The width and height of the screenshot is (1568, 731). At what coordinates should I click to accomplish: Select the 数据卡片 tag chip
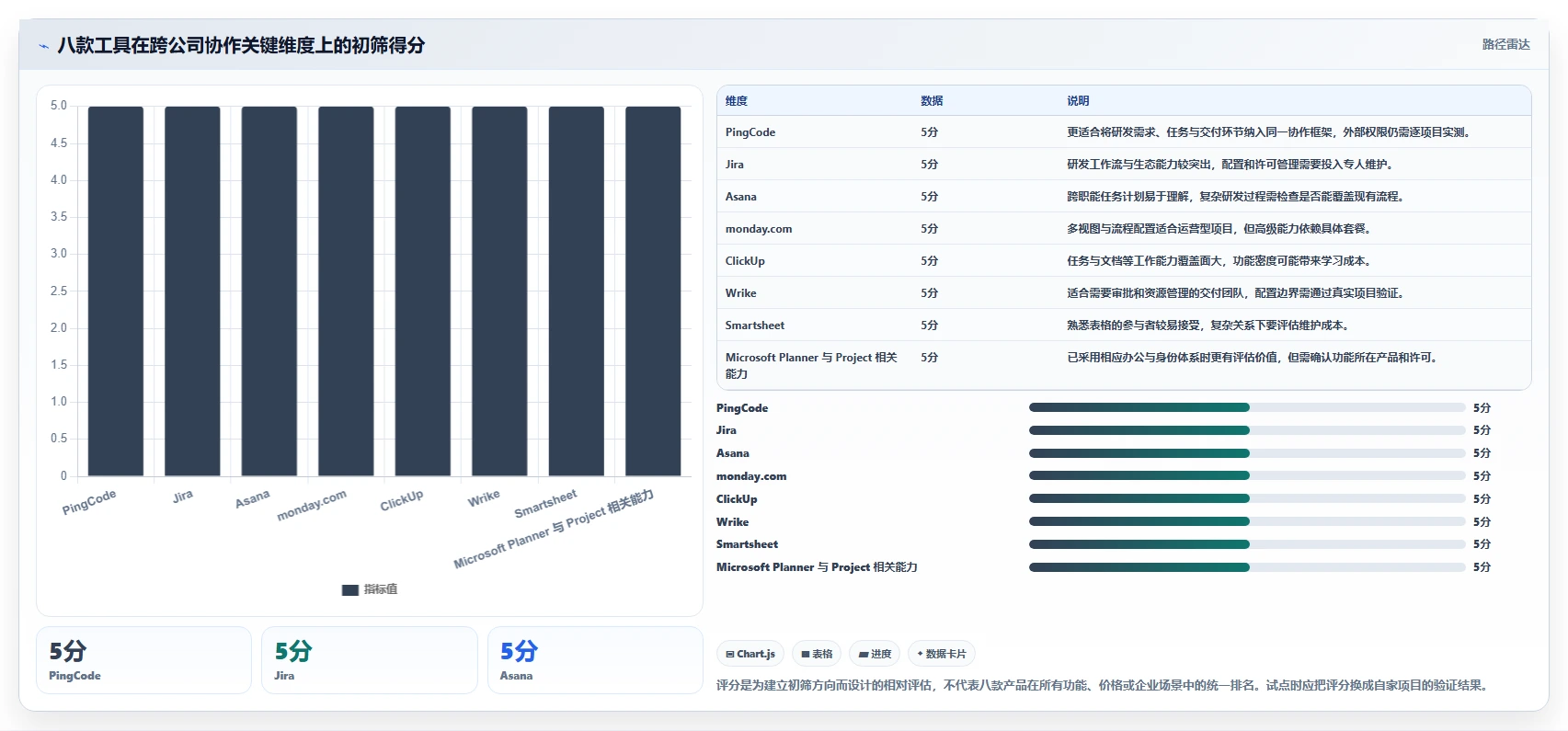pyautogui.click(x=942, y=654)
